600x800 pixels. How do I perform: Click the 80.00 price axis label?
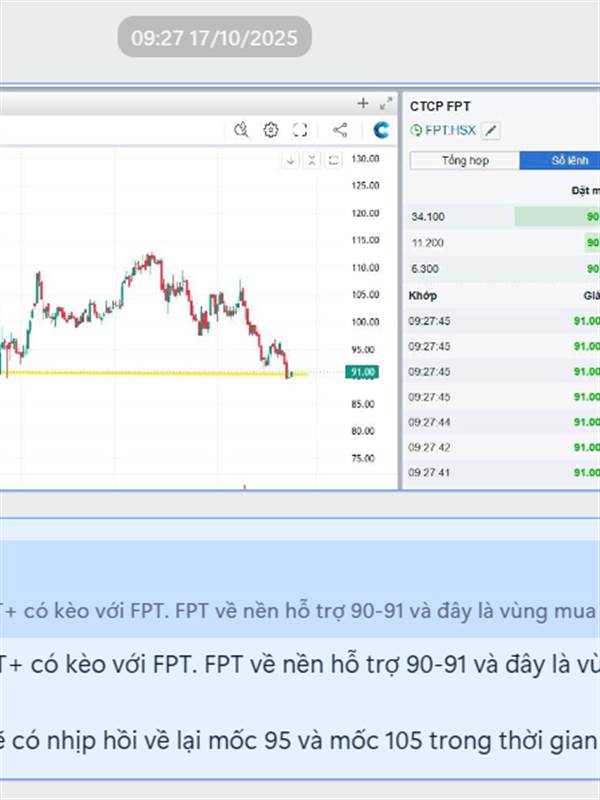[x=363, y=431]
